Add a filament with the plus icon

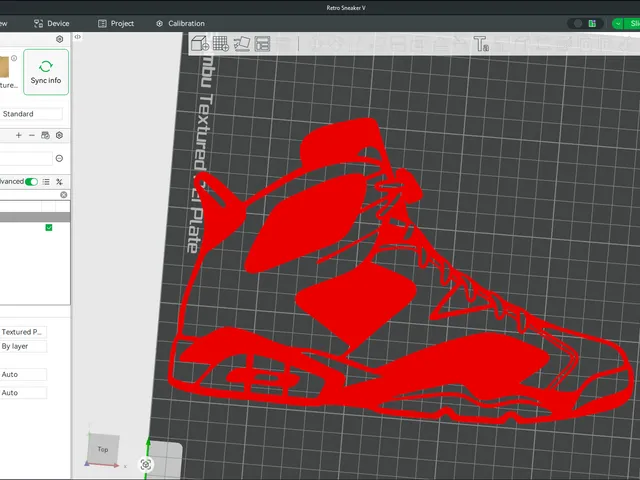pyautogui.click(x=18, y=135)
